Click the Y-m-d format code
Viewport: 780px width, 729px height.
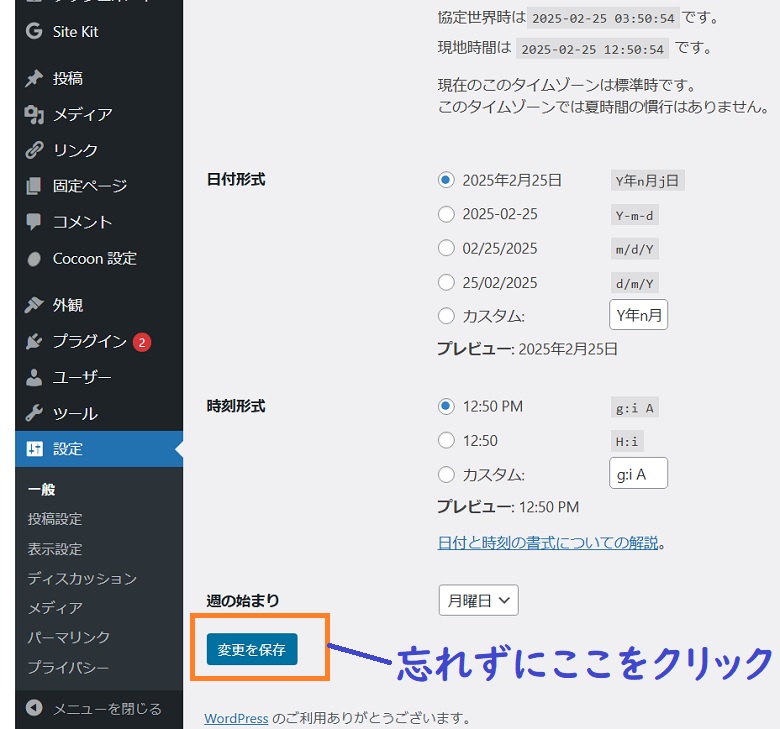[635, 215]
